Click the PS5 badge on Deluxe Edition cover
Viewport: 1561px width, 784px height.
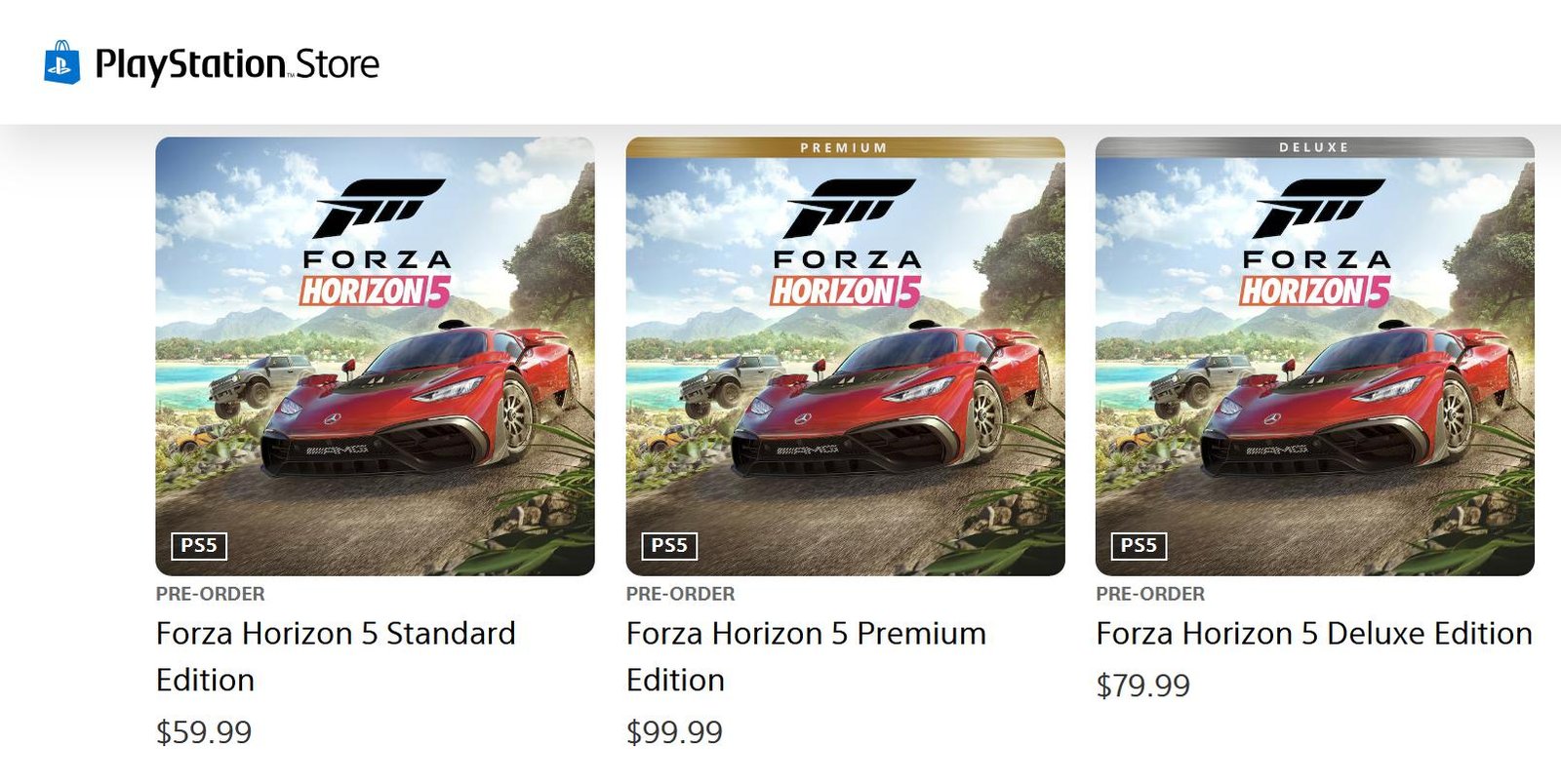click(x=1139, y=546)
